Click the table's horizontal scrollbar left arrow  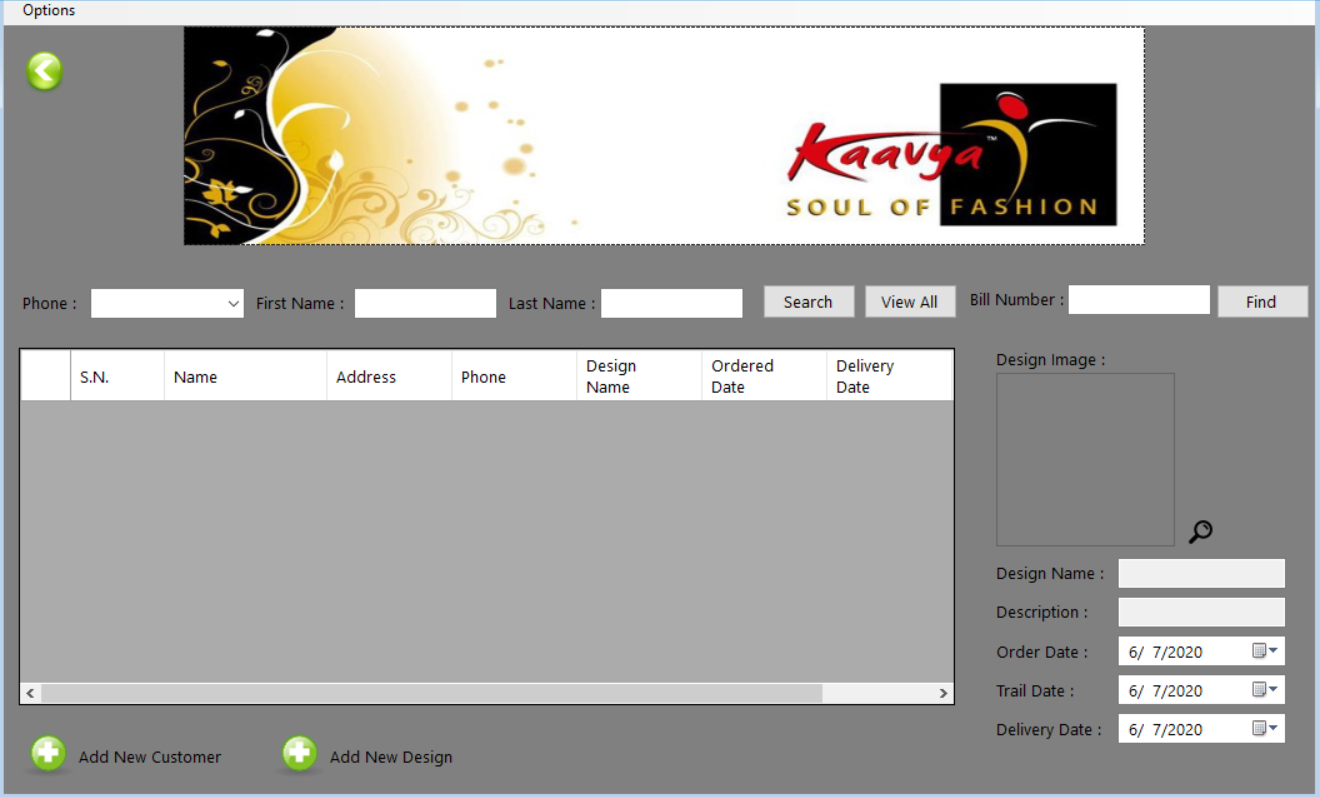31,693
